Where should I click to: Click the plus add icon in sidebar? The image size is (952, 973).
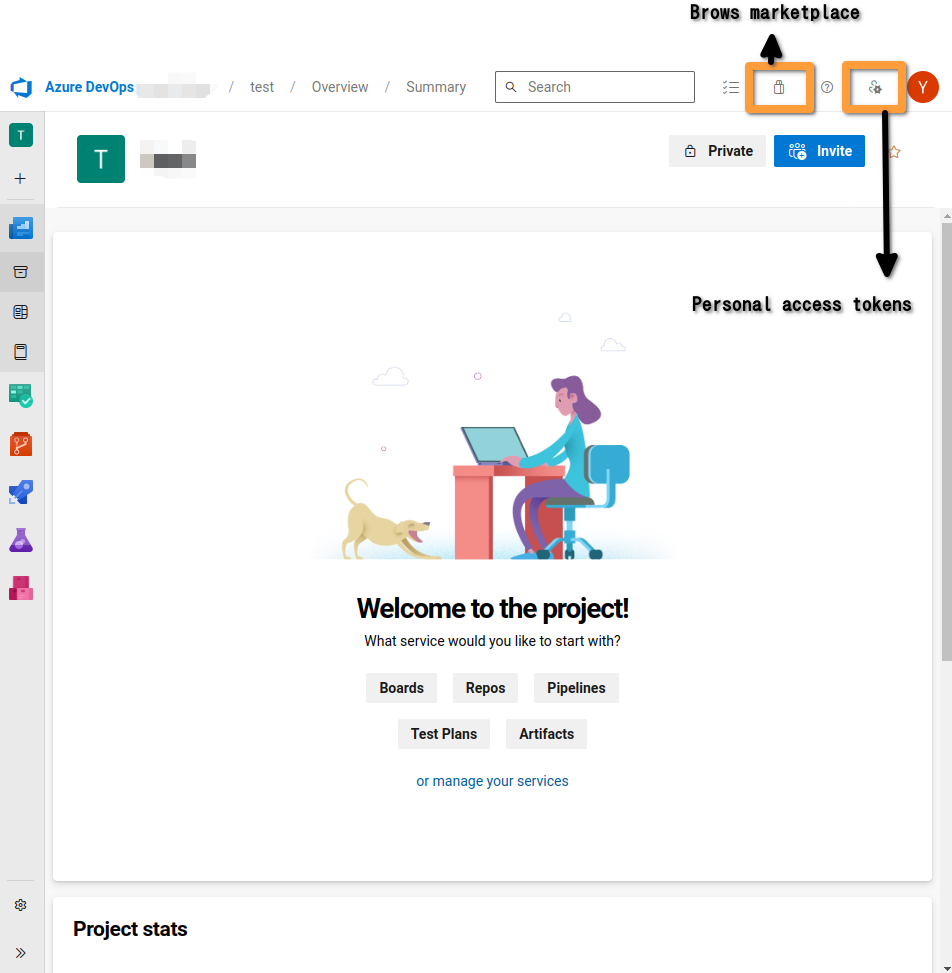point(20,179)
